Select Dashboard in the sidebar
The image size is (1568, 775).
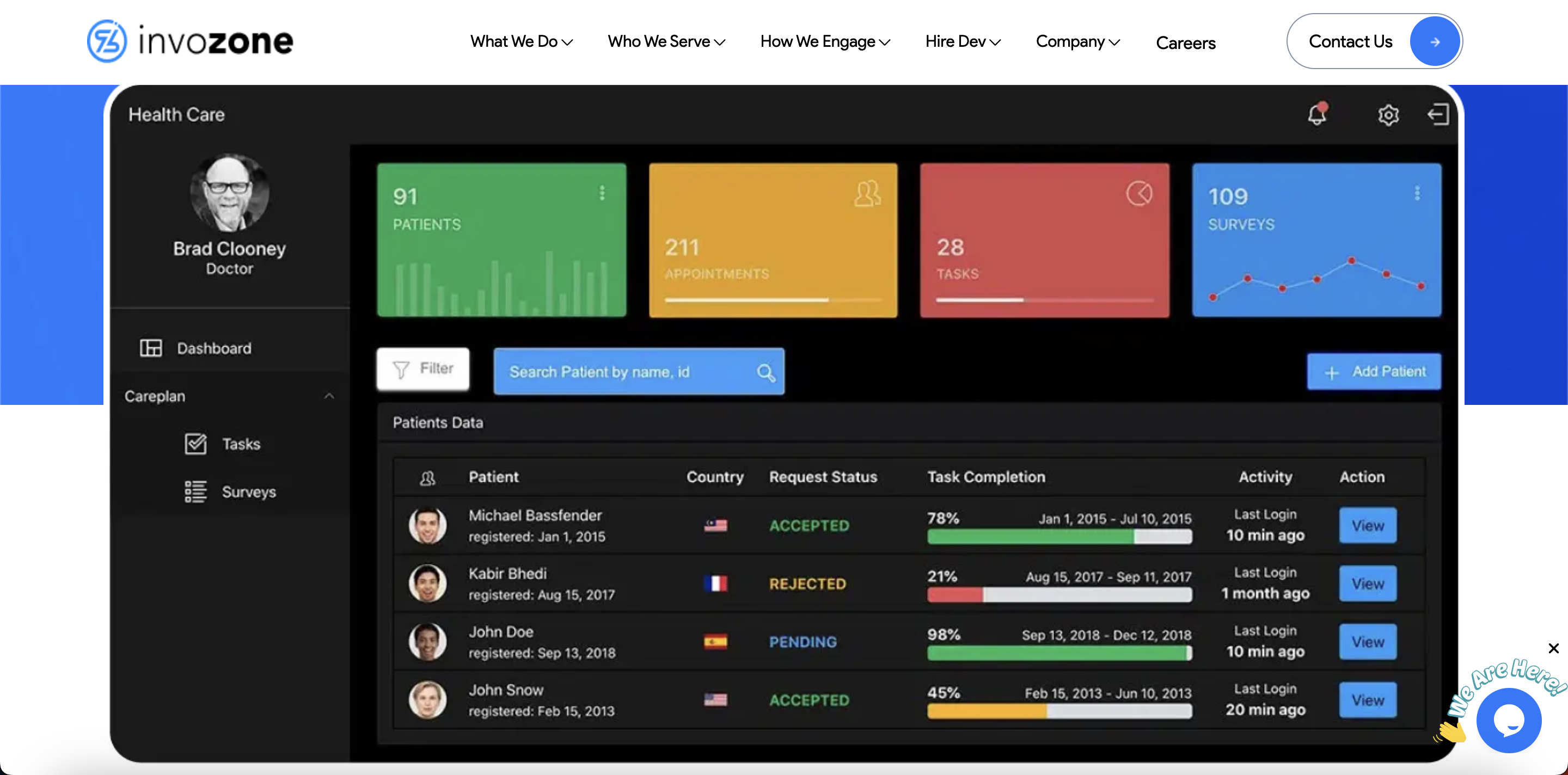(x=213, y=348)
